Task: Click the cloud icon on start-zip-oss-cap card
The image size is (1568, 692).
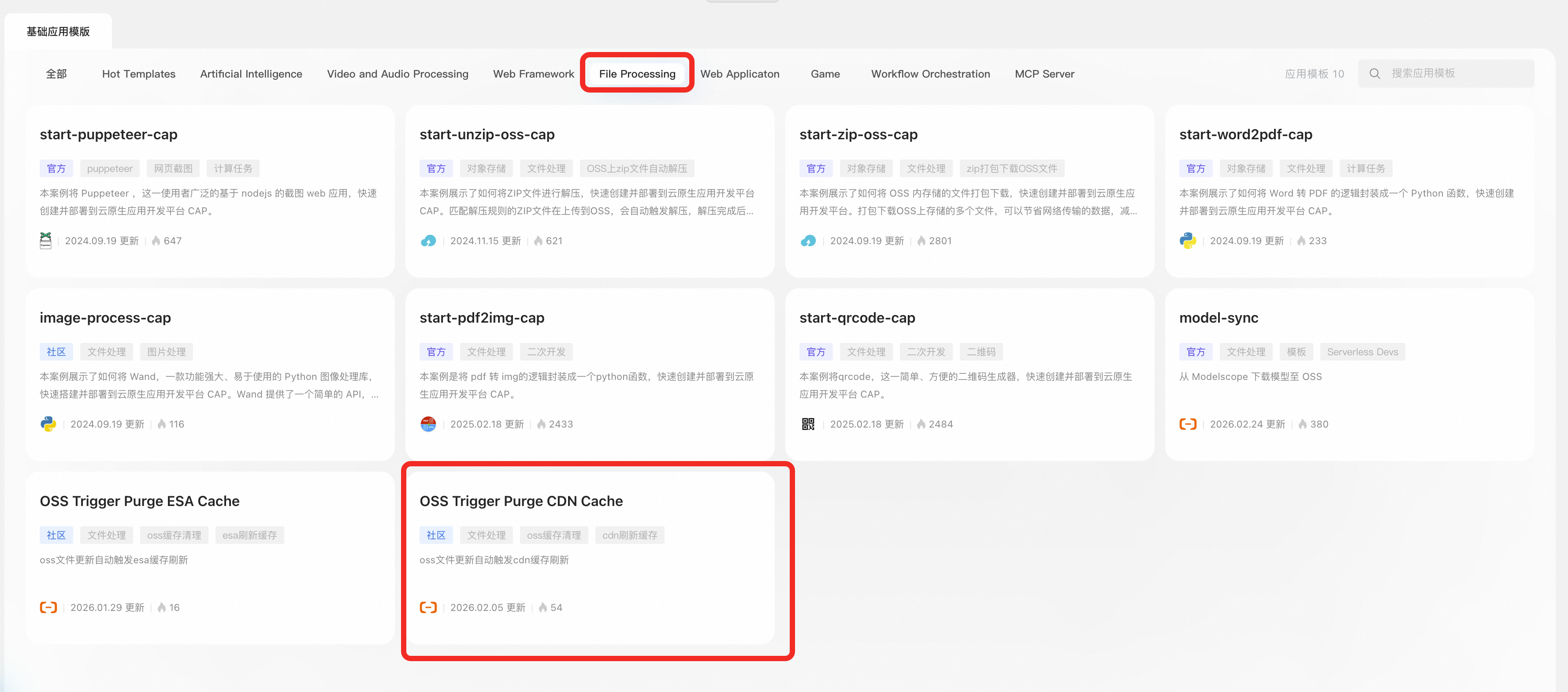Action: point(808,241)
